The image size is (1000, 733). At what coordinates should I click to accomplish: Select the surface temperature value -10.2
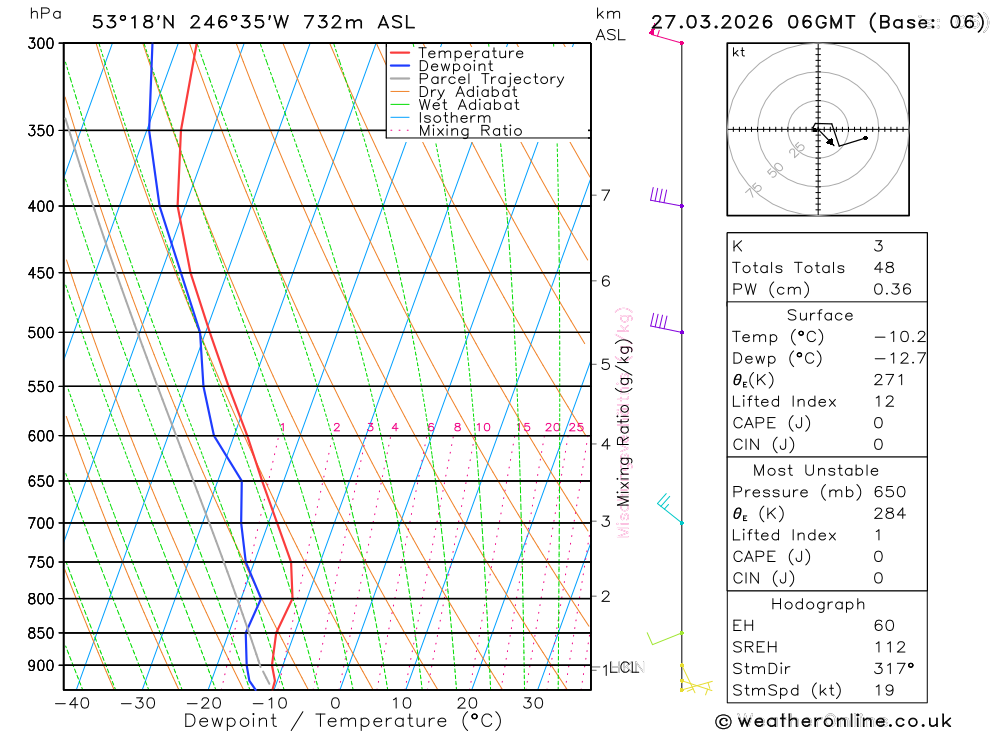coord(900,337)
